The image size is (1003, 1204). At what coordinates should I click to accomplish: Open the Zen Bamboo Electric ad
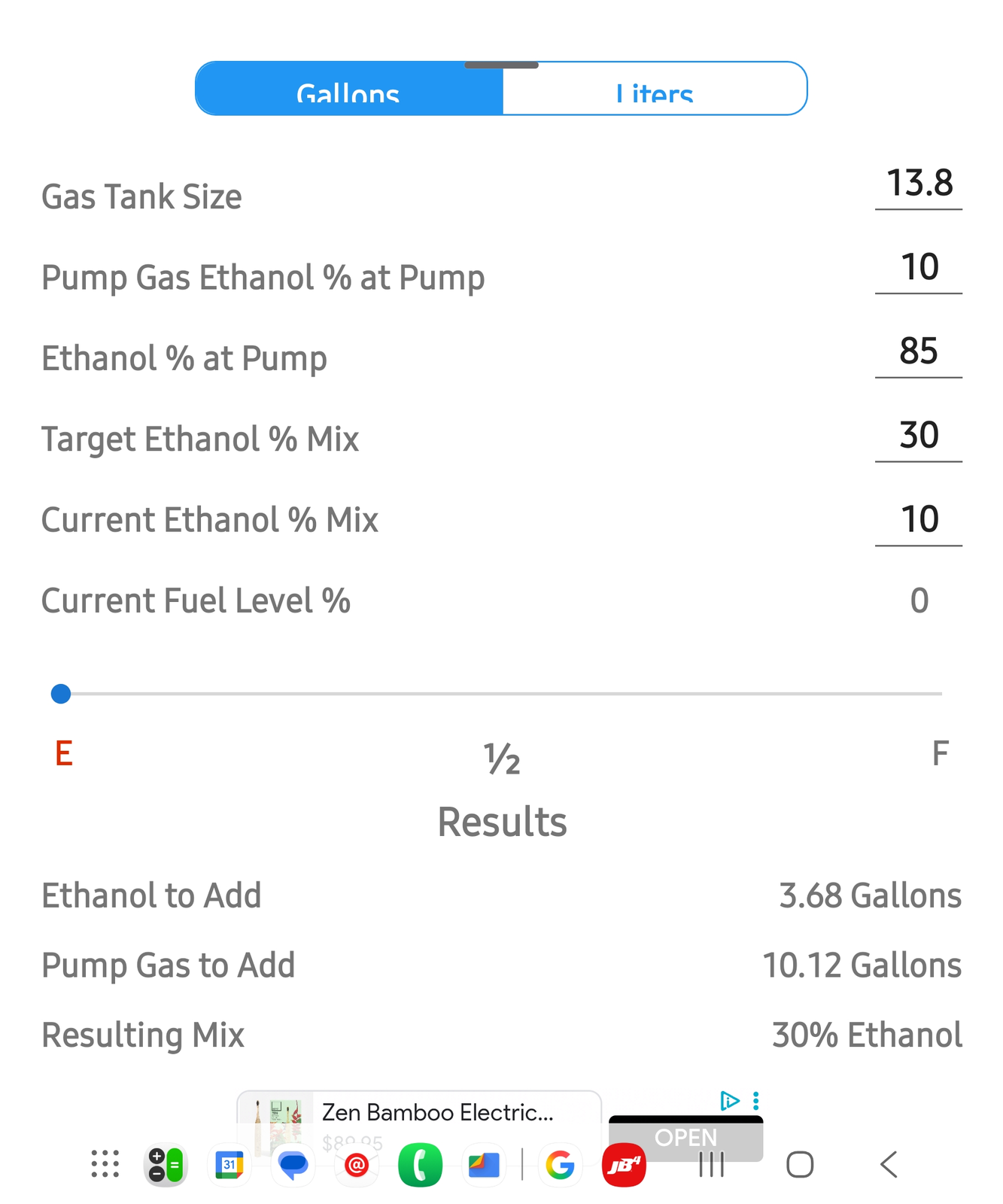(436, 1113)
